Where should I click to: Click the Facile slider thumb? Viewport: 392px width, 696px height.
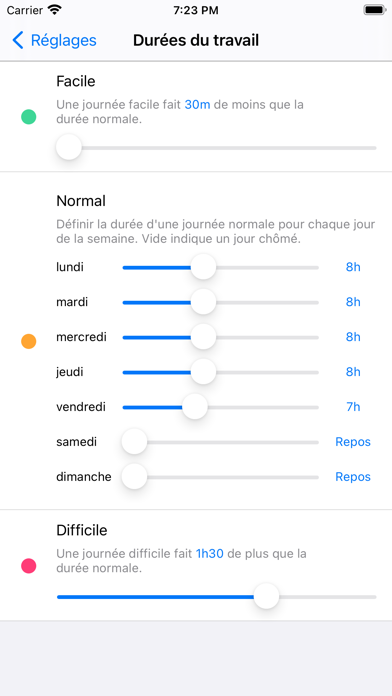point(69,147)
